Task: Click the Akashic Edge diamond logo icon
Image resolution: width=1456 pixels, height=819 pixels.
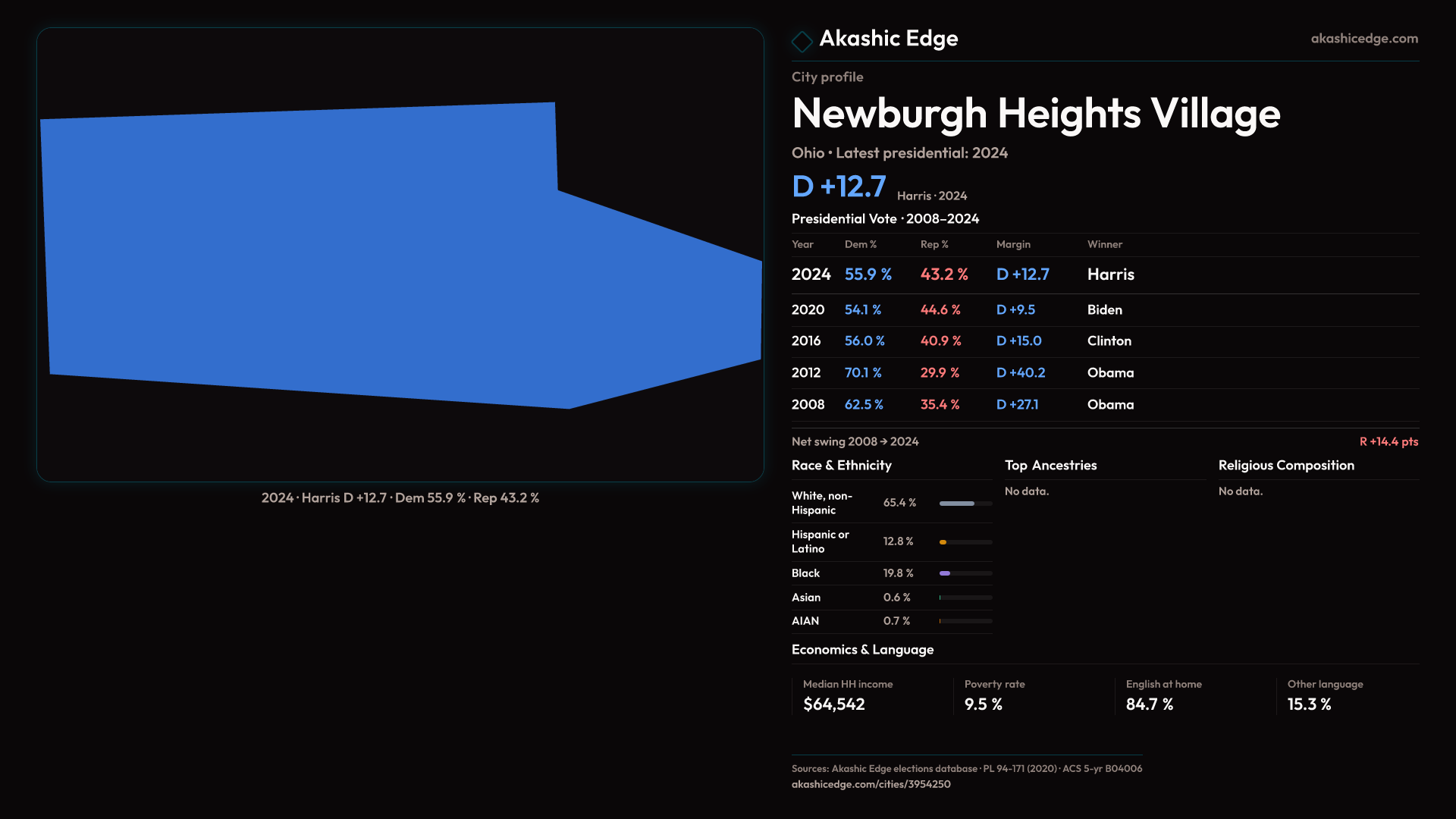Action: [x=802, y=41]
